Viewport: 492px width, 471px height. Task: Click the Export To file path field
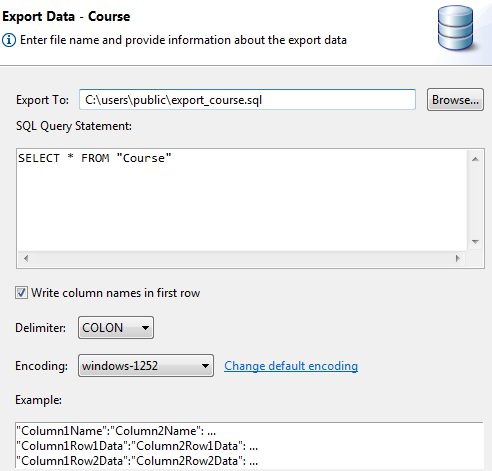coord(247,100)
